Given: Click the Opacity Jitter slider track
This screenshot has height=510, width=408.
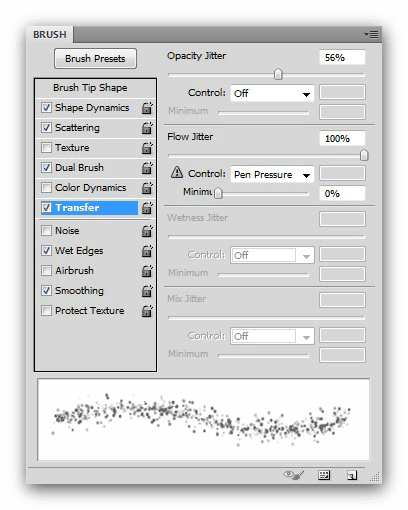Looking at the screenshot, I should [266, 75].
